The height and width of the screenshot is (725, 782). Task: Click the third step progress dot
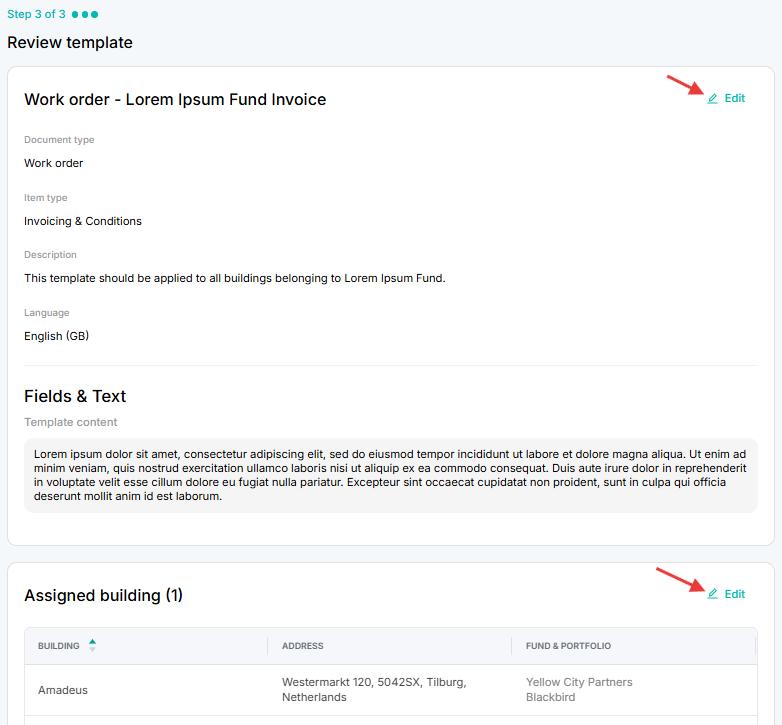(94, 14)
